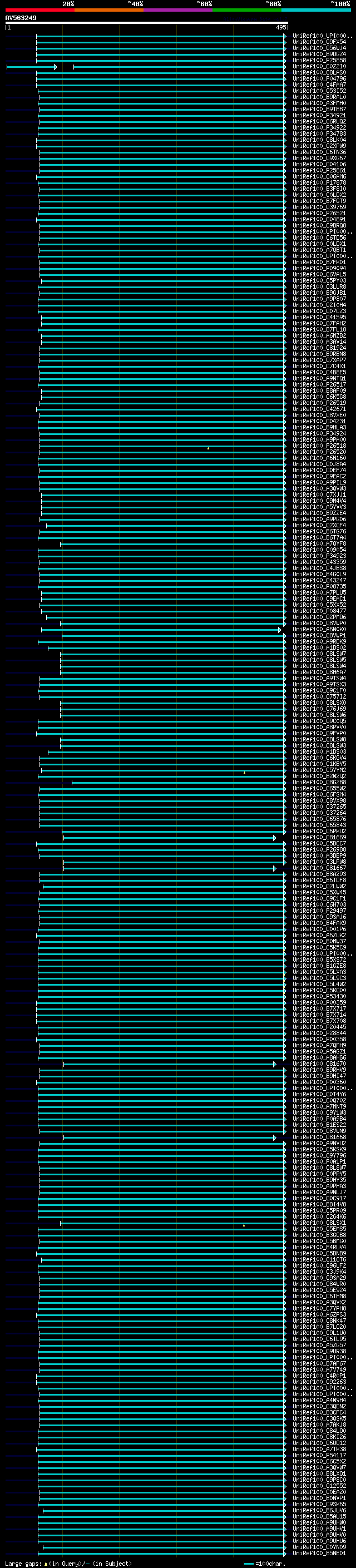Click the arrowhead ending A6N0K0 alignment bar
The width and height of the screenshot is (356, 1568).
[280, 630]
